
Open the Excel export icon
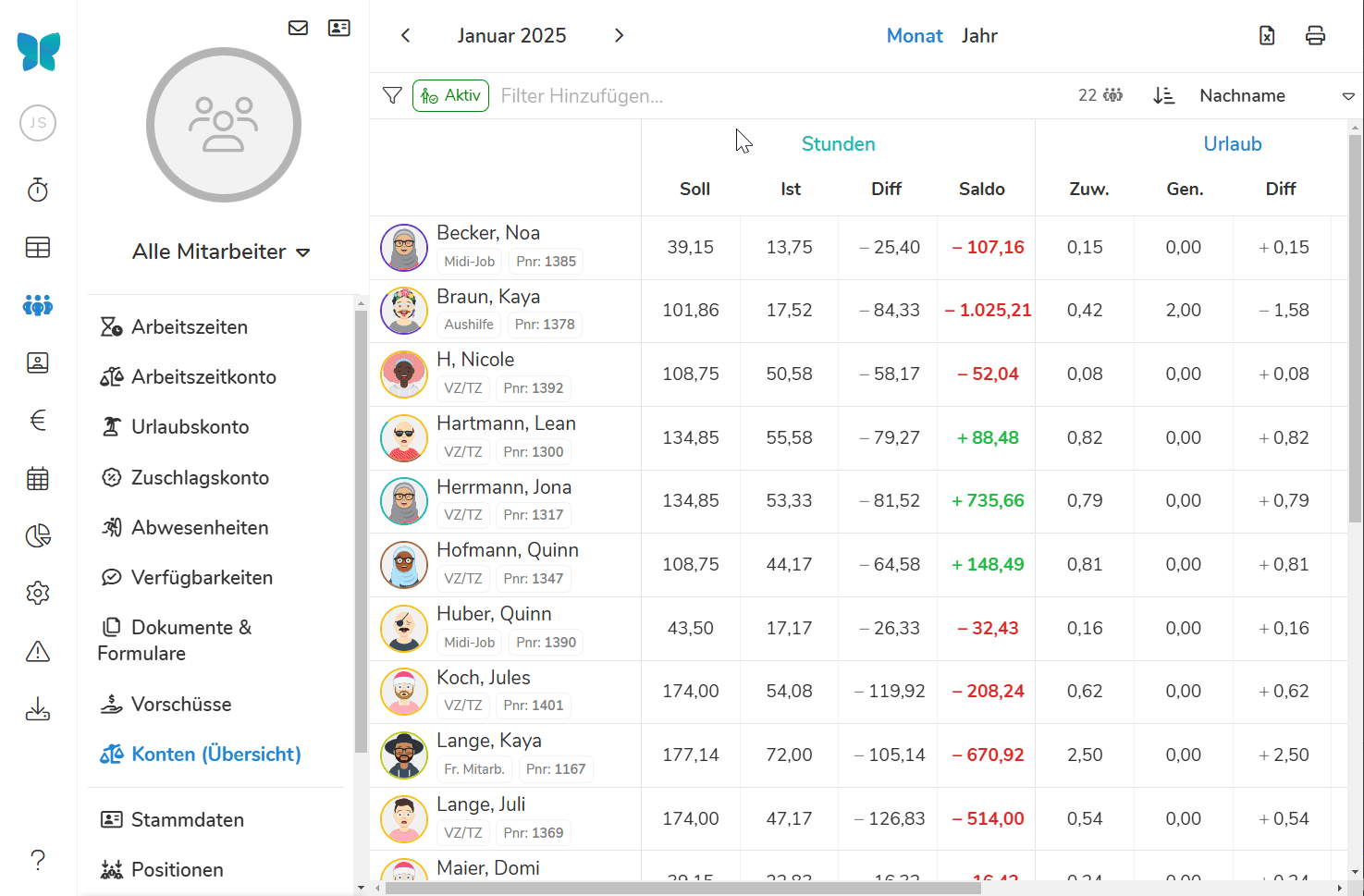pyautogui.click(x=1267, y=35)
